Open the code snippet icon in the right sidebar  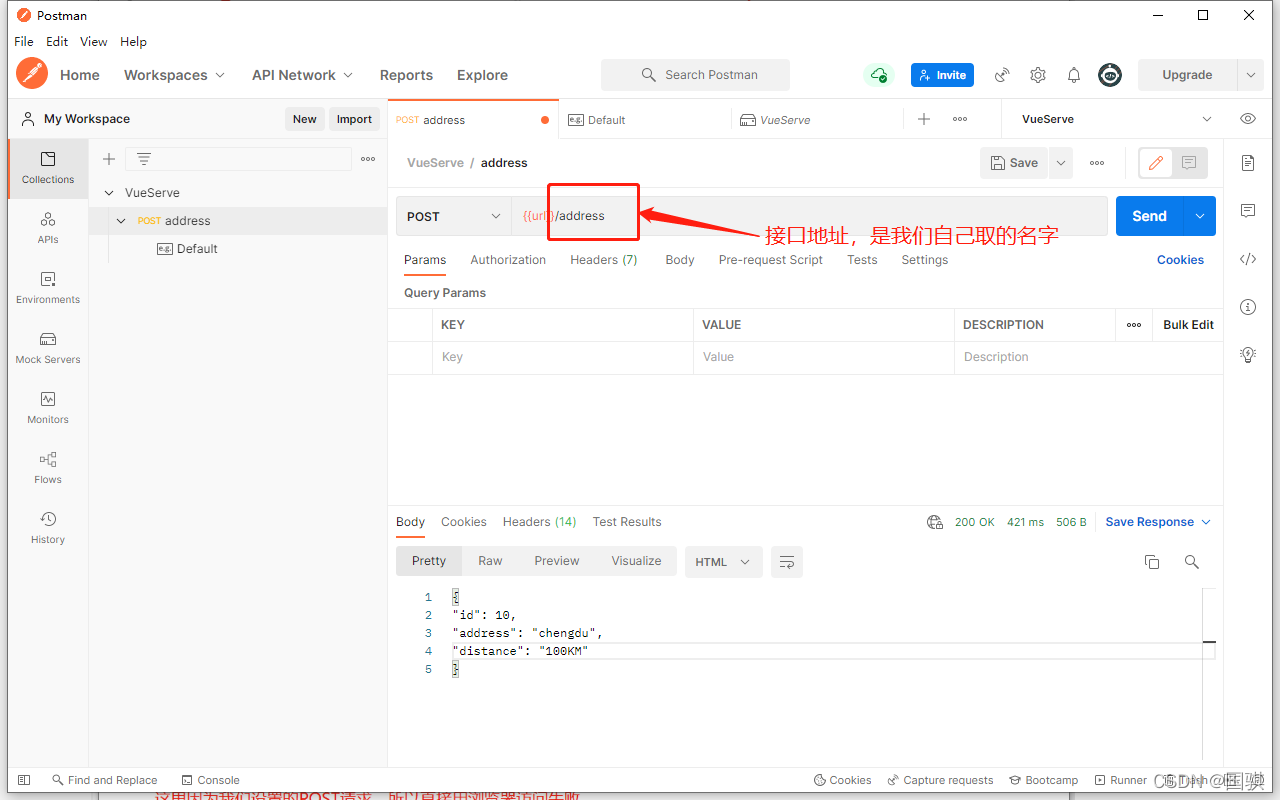(1248, 259)
